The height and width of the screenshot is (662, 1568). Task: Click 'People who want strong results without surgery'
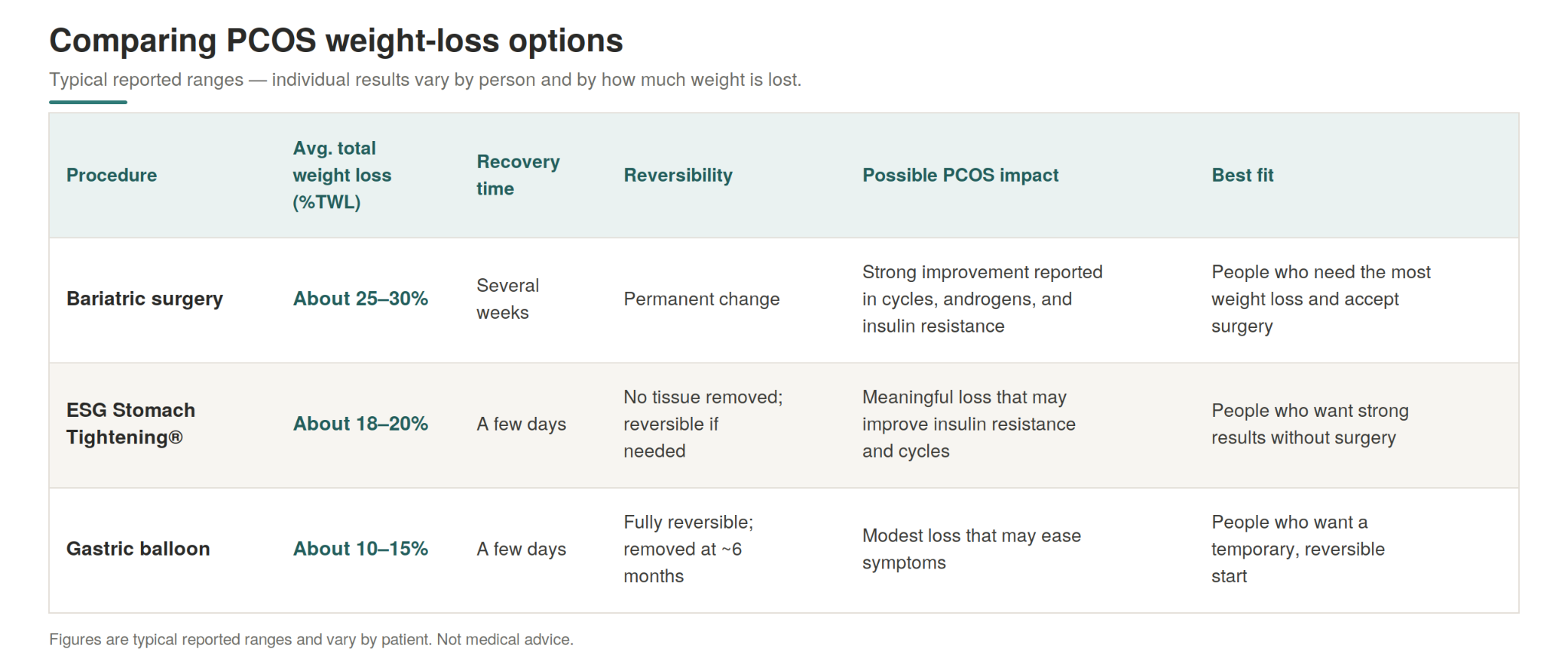pyautogui.click(x=1310, y=424)
